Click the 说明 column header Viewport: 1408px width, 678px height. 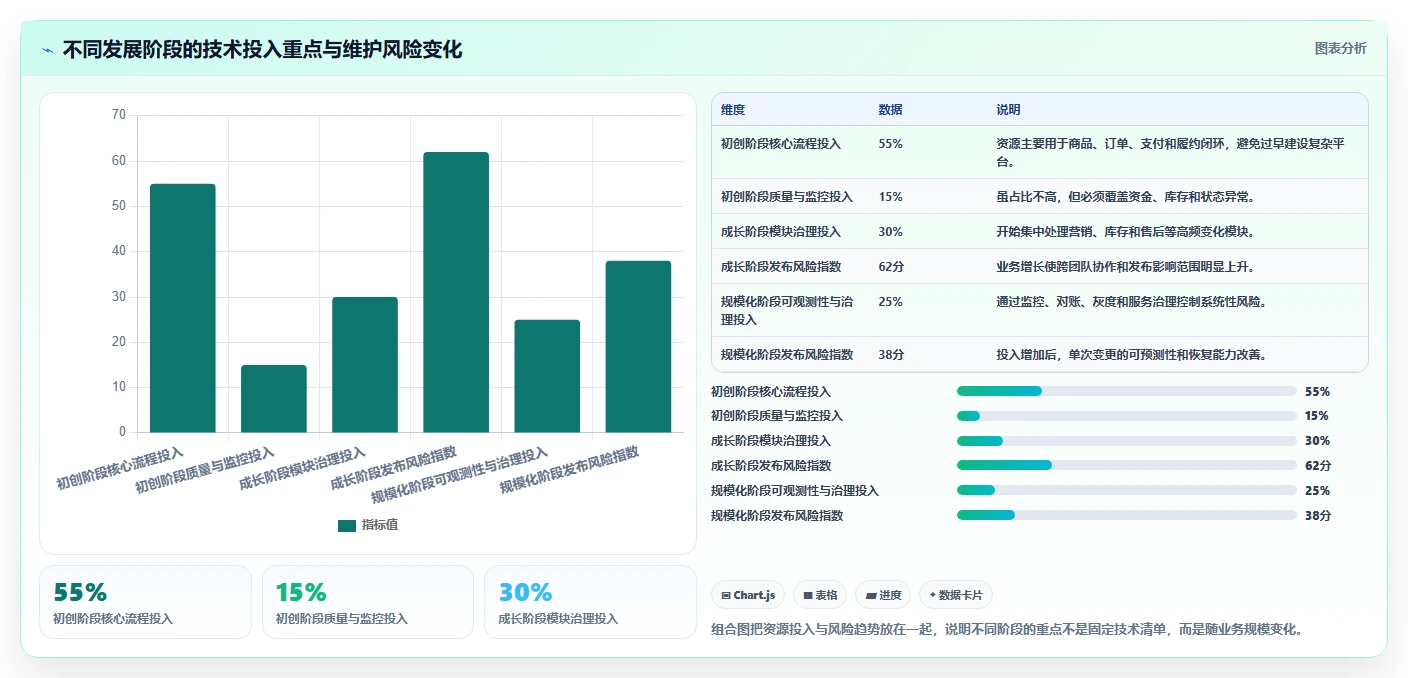point(1008,110)
